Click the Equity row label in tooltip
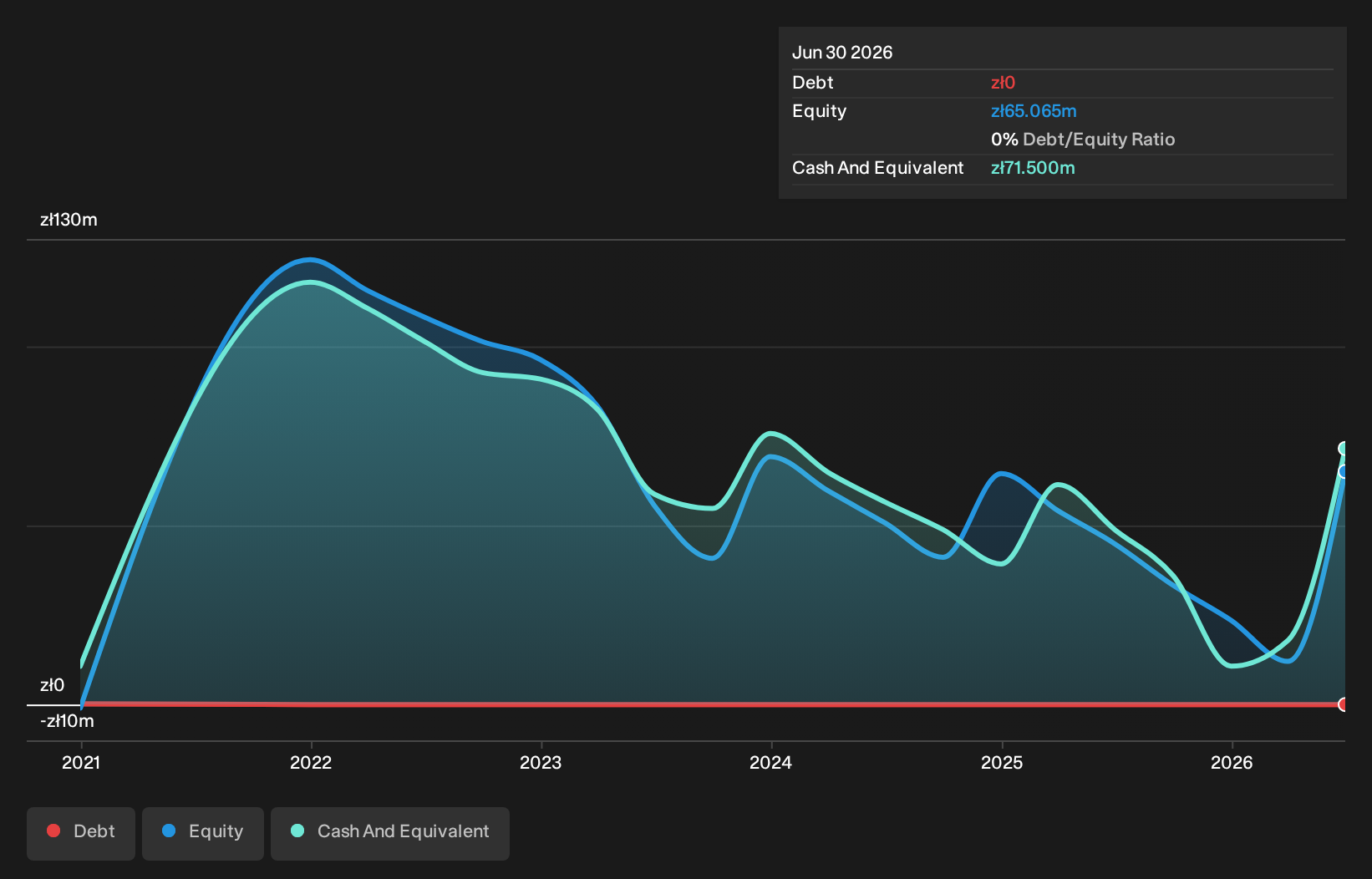 pyautogui.click(x=819, y=111)
